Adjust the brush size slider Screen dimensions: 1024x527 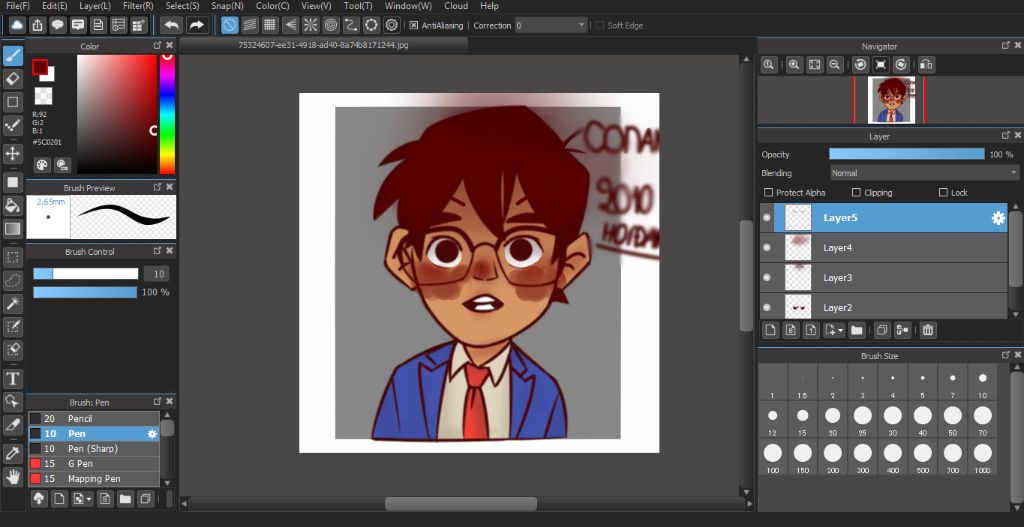pyautogui.click(x=86, y=274)
